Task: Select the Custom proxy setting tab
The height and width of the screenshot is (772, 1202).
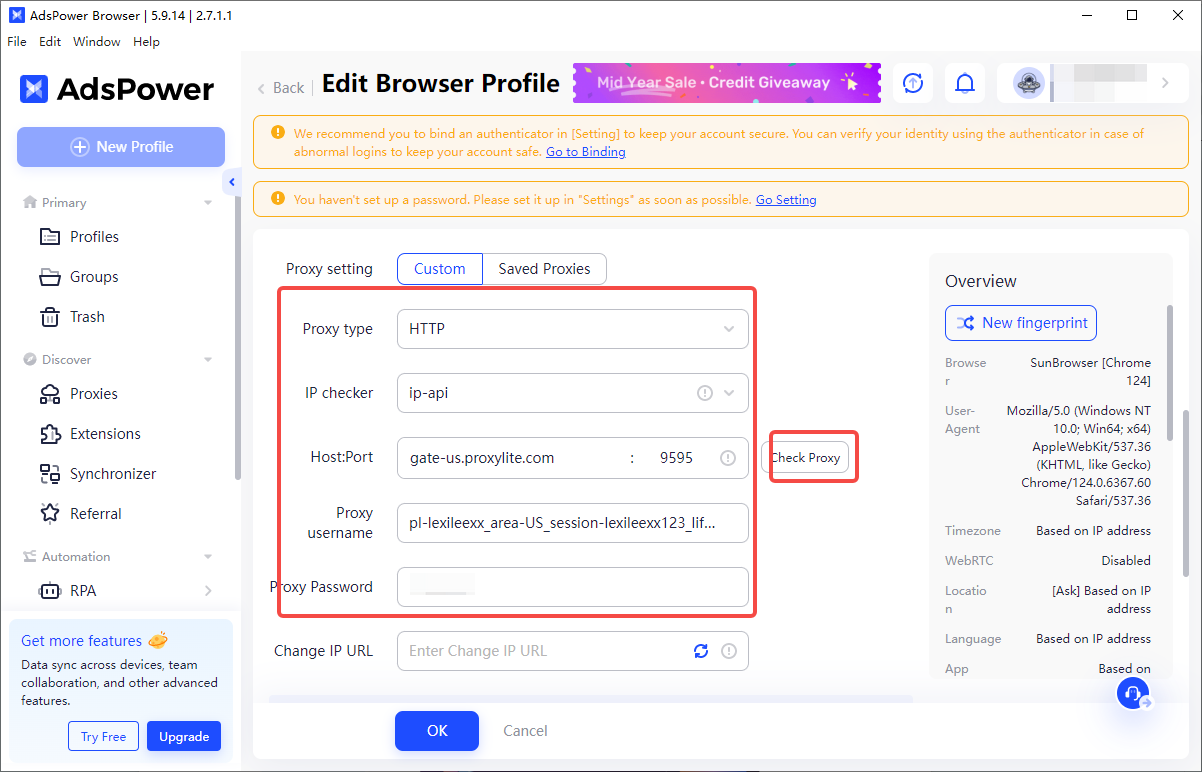Action: pyautogui.click(x=440, y=269)
